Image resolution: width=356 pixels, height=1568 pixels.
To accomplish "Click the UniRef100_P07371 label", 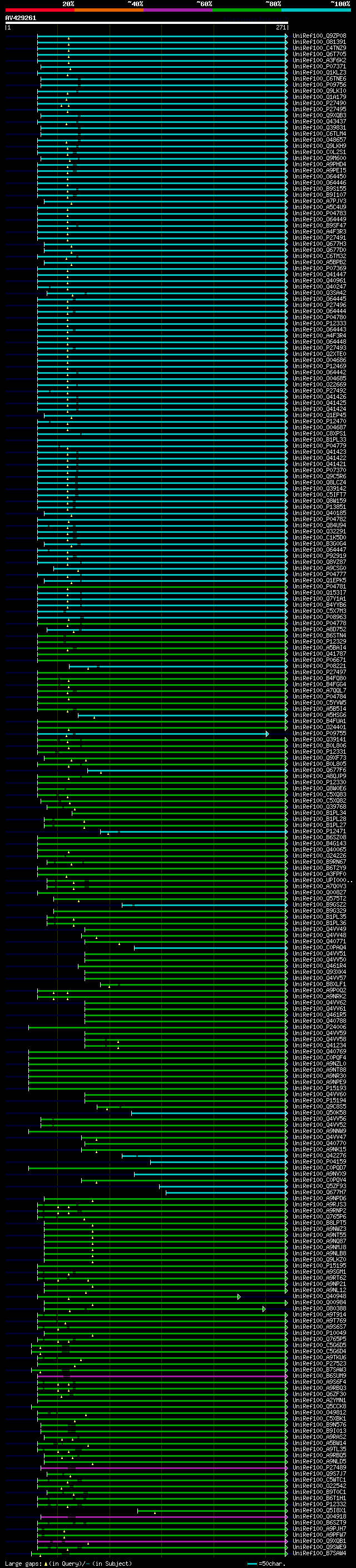I will coord(319,66).
